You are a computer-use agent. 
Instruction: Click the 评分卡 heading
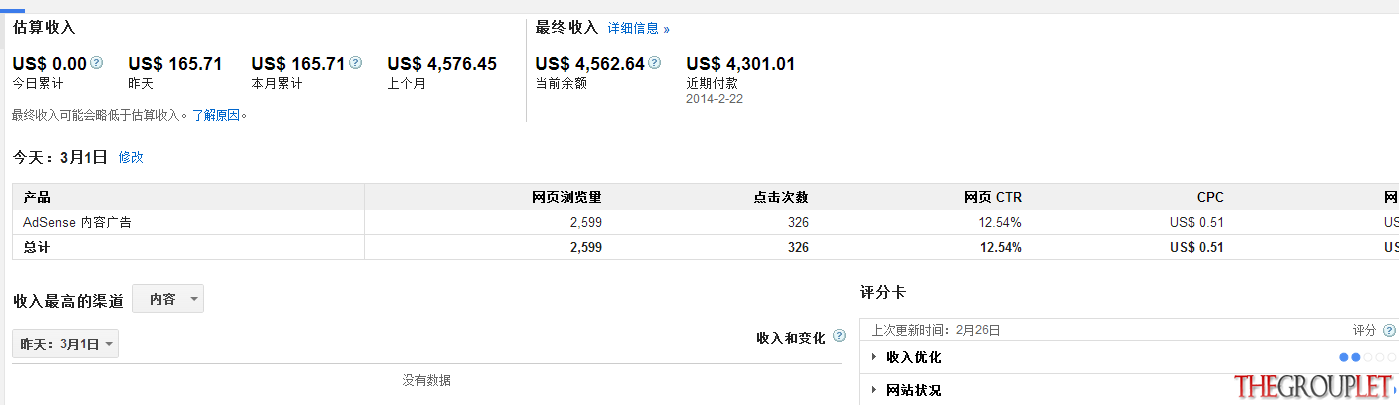[x=883, y=293]
